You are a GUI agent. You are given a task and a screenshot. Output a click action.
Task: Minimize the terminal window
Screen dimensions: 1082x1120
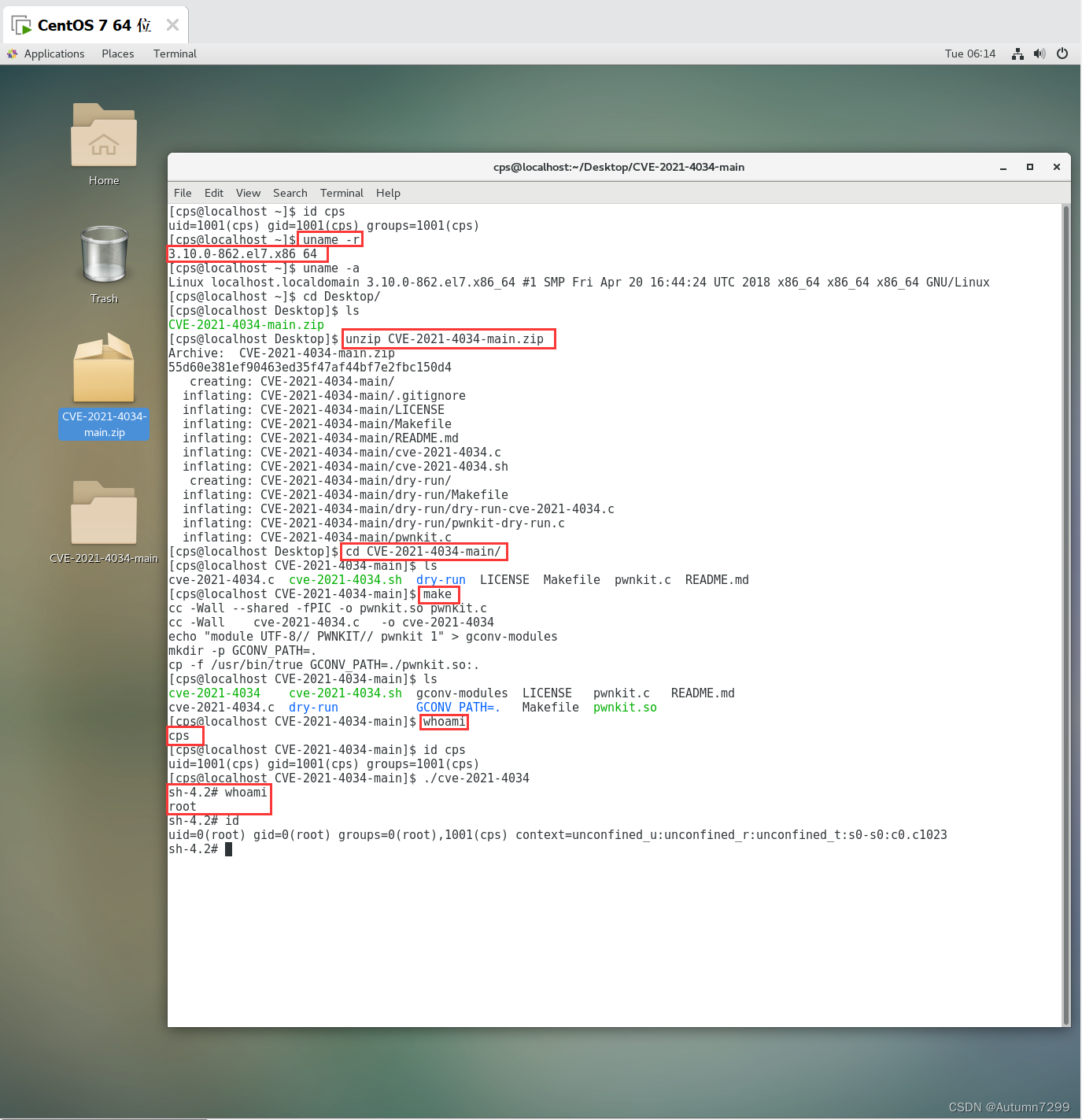pos(1003,167)
